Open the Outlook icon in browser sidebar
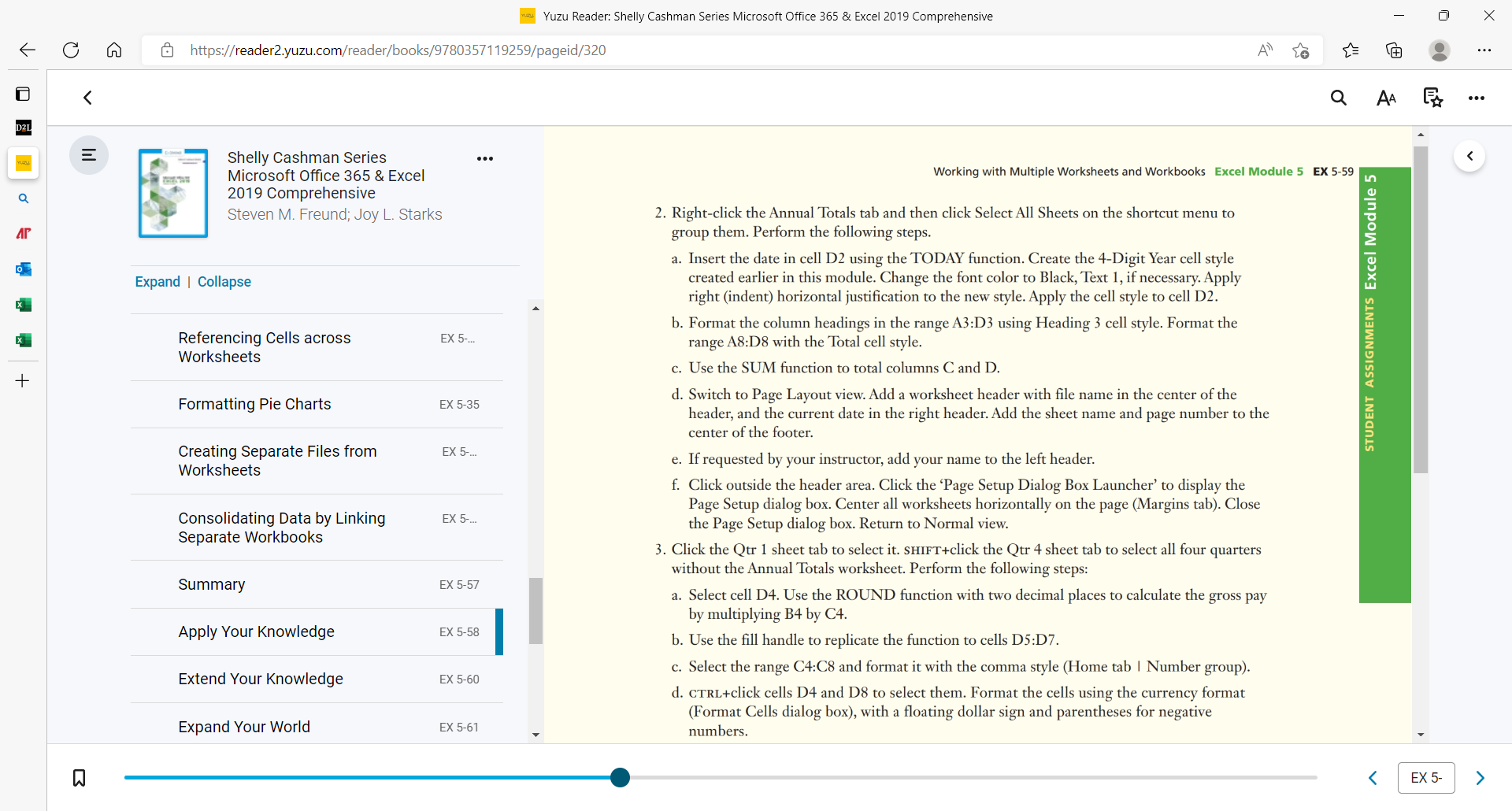1512x811 pixels. pyautogui.click(x=24, y=269)
